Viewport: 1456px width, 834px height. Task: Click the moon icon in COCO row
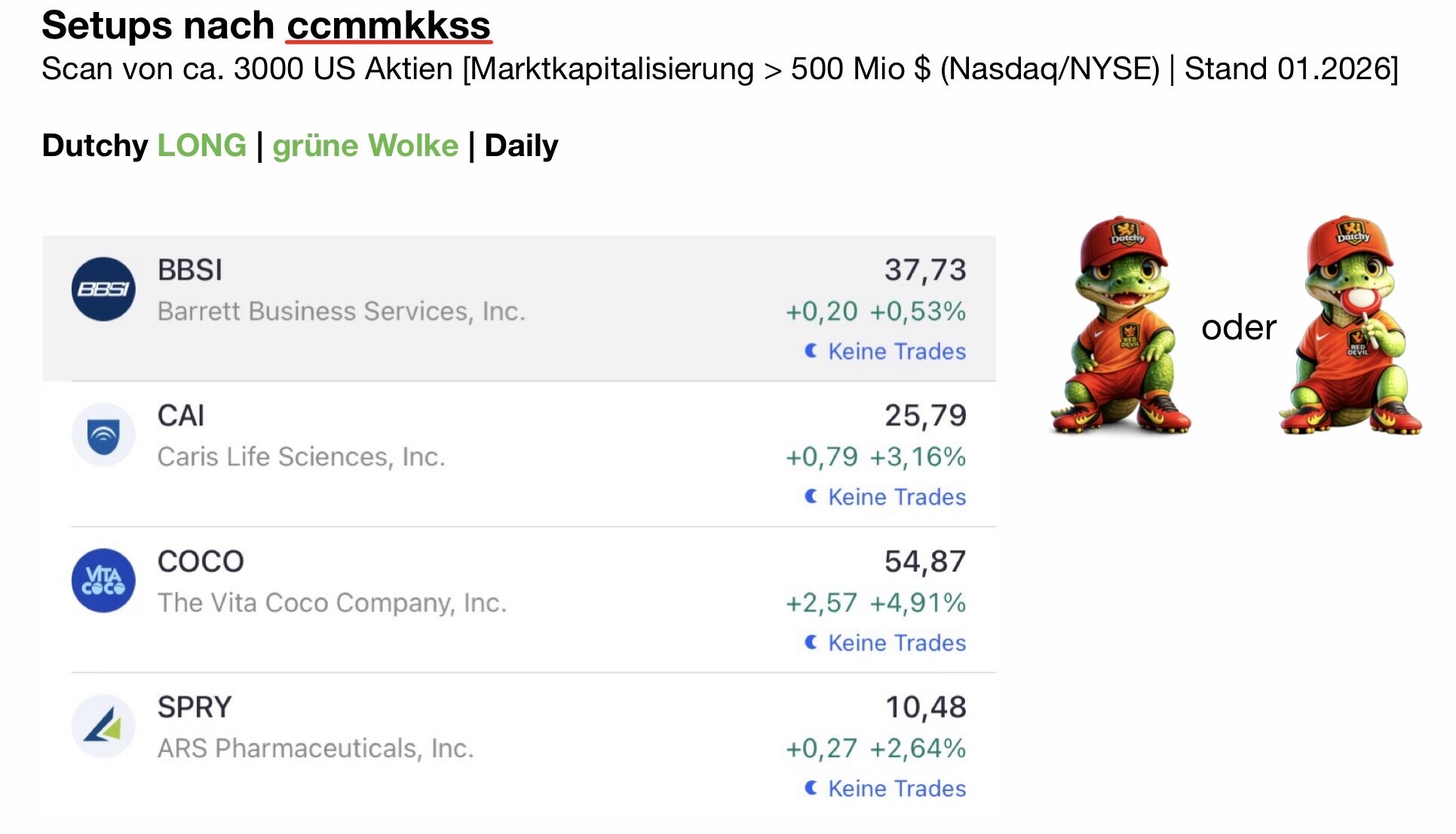click(811, 642)
